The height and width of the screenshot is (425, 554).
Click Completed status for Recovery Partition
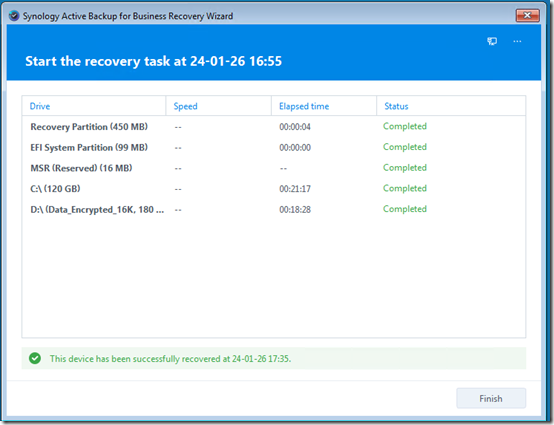(x=405, y=126)
